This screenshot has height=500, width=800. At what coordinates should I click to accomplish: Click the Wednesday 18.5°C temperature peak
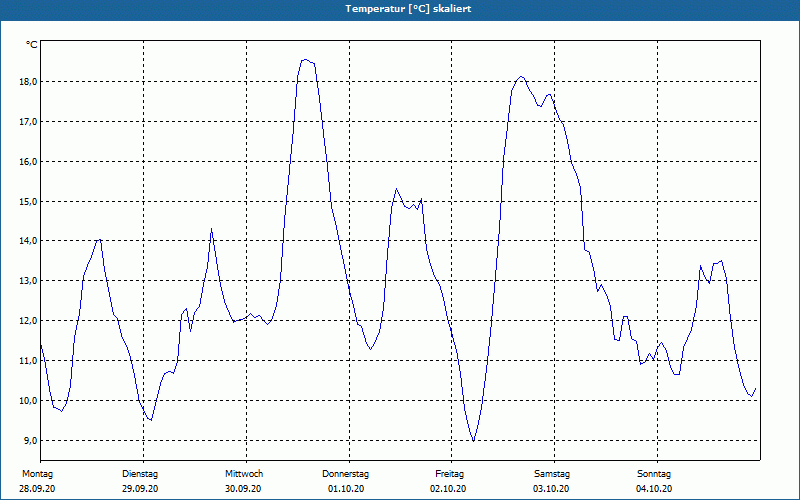[305, 60]
